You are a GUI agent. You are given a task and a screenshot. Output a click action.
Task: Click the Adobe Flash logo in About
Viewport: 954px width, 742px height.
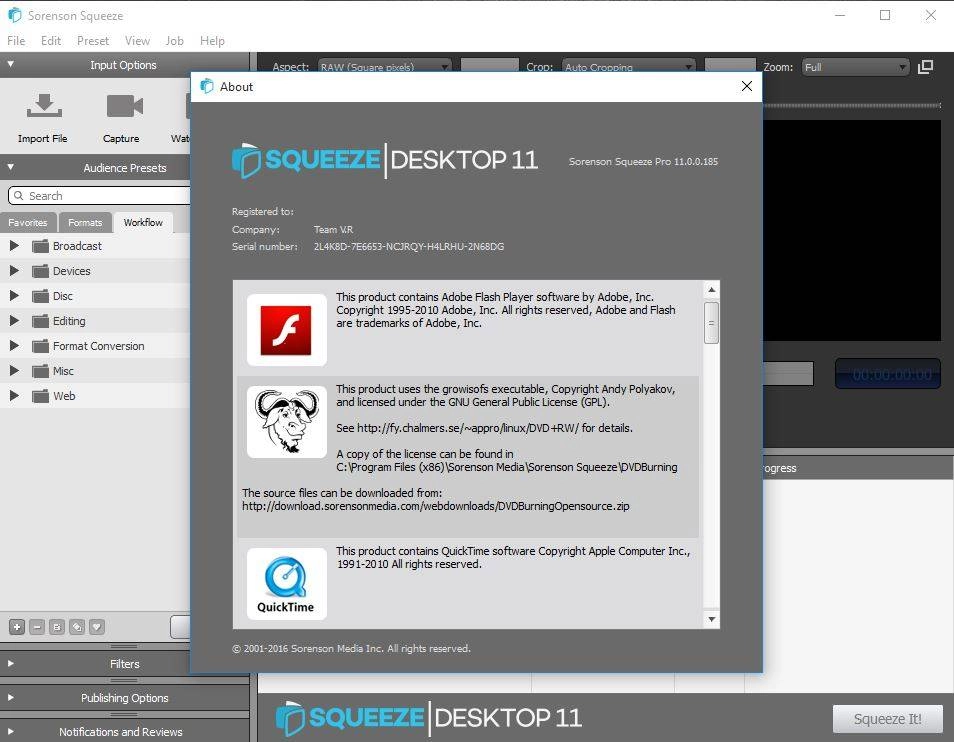[287, 330]
